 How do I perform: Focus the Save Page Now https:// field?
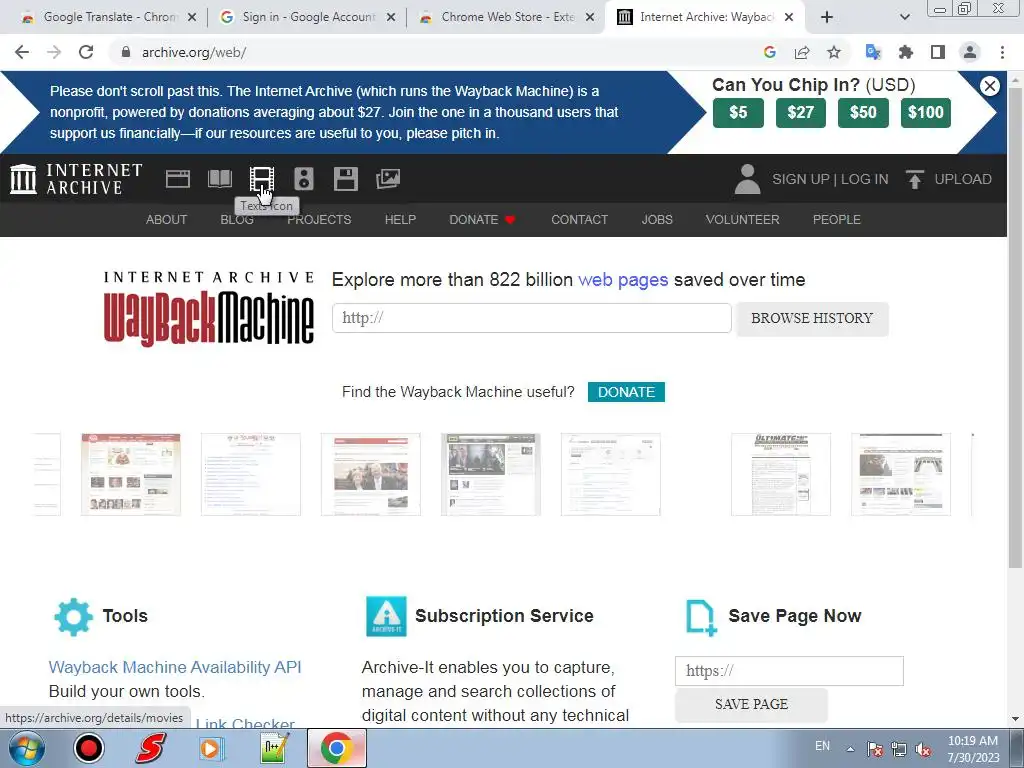[x=789, y=671]
